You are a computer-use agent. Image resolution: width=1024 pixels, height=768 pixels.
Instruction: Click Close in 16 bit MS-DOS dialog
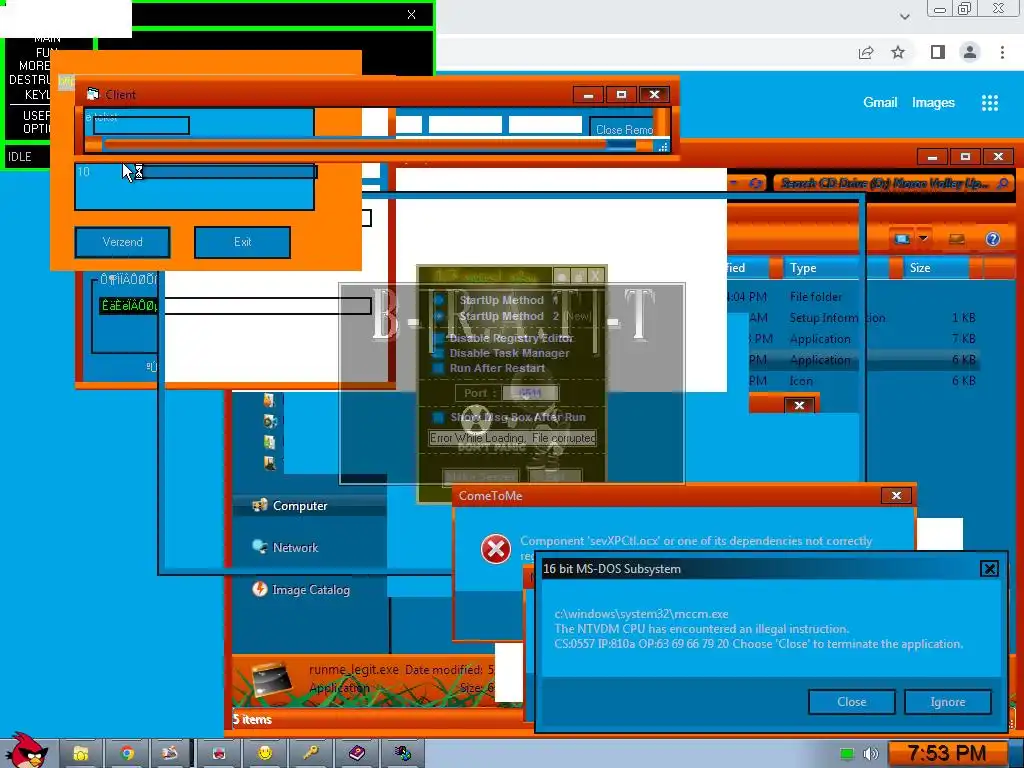pos(852,702)
